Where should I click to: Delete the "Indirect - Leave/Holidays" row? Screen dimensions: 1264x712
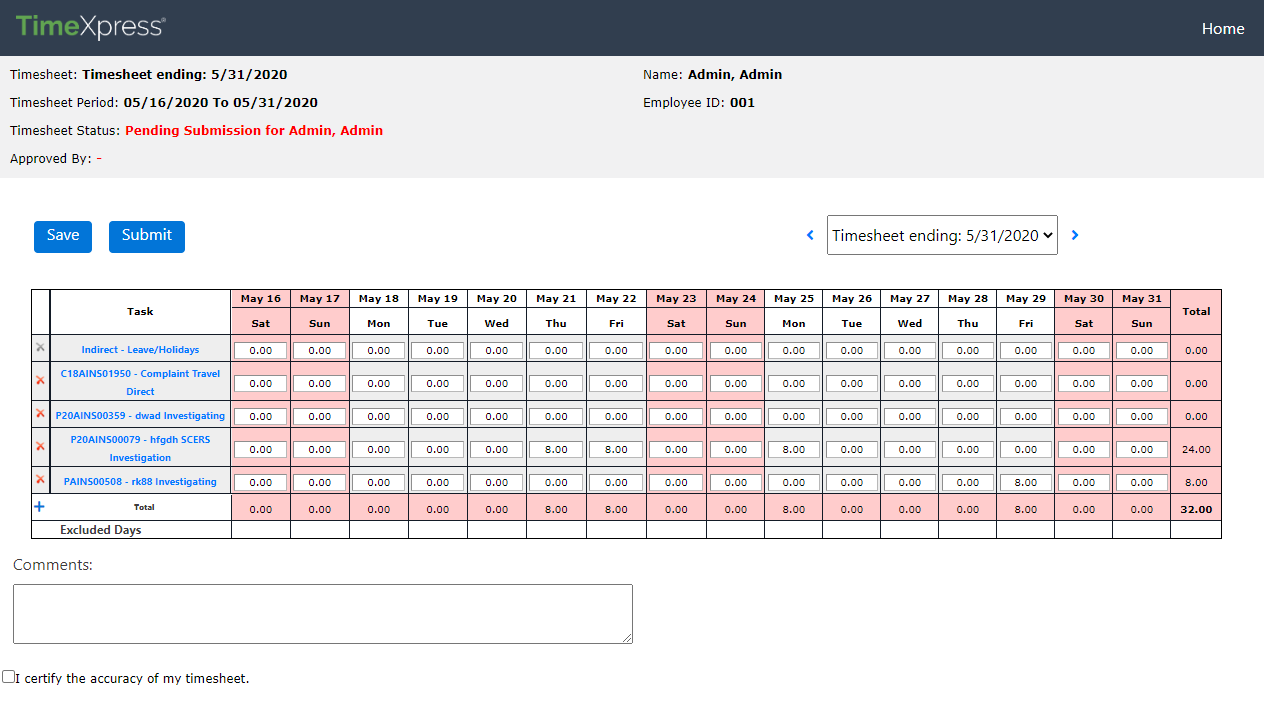click(39, 349)
